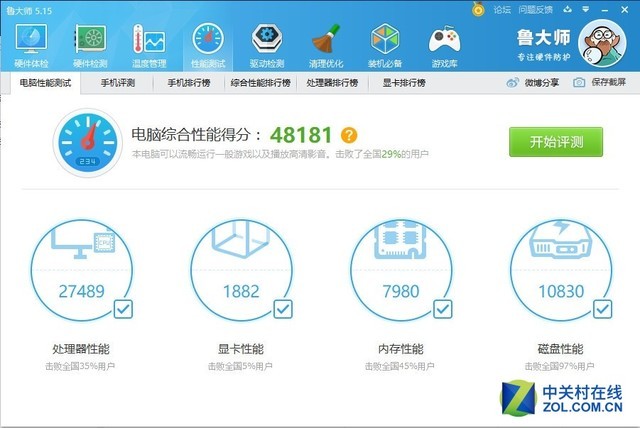The width and height of the screenshot is (640, 428).
Task: Click the 磁盘性能 label
Action: pyautogui.click(x=560, y=349)
